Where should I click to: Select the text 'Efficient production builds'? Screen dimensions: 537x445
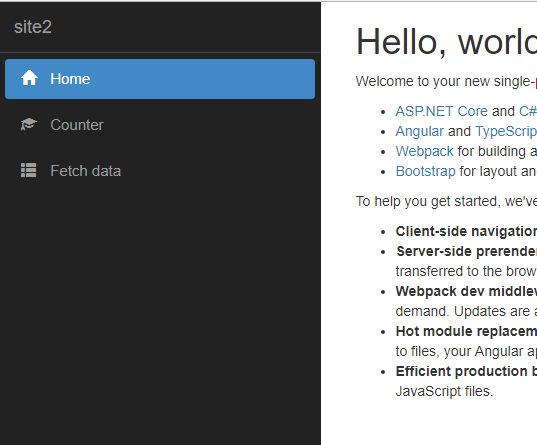coord(466,372)
